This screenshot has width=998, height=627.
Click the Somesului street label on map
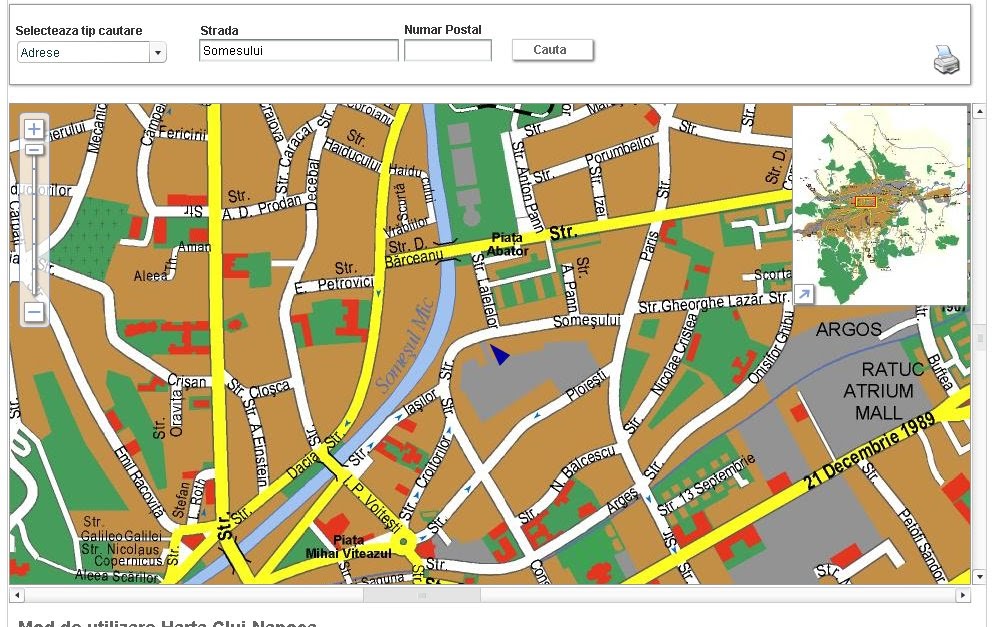586,320
